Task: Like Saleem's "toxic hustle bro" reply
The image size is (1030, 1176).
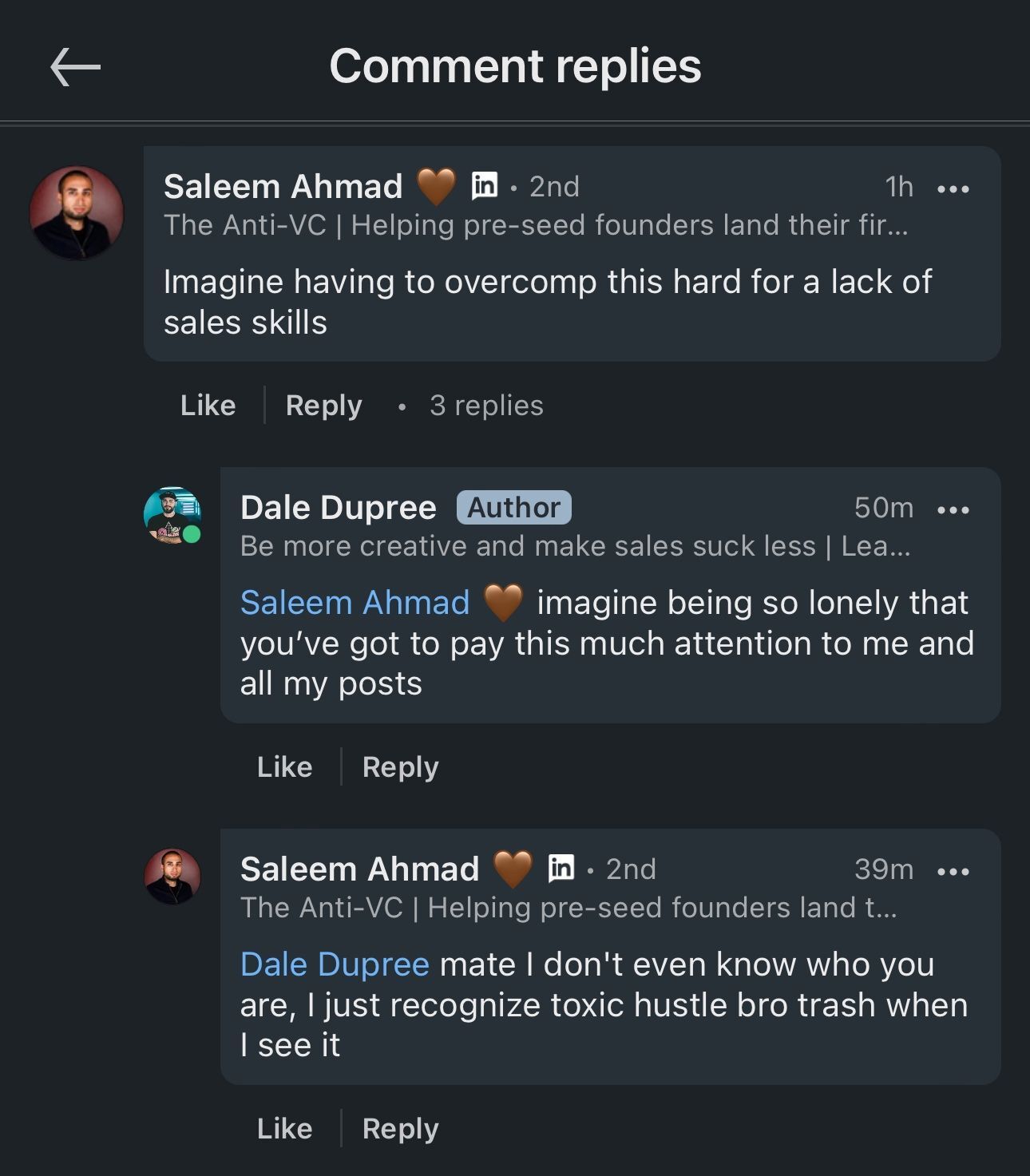Action: (x=284, y=1129)
